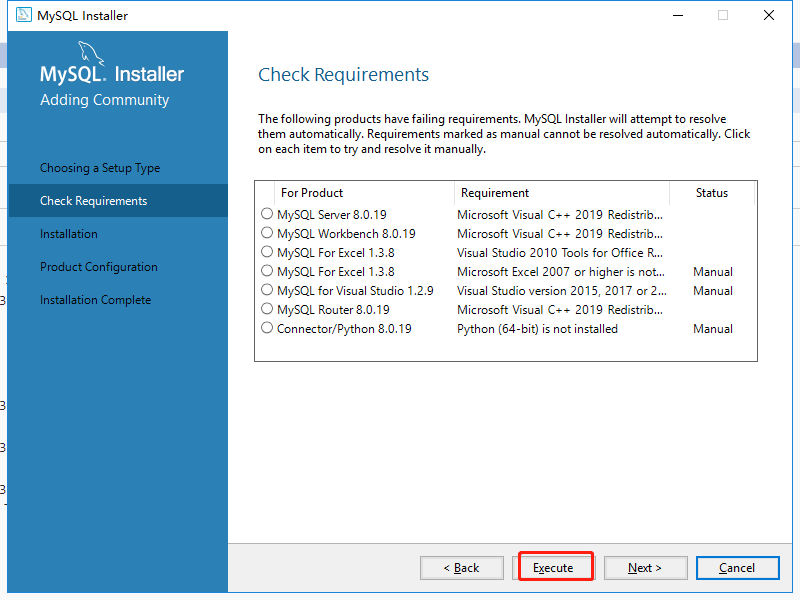
Task: Close the MySQL Installer window
Action: pos(769,15)
